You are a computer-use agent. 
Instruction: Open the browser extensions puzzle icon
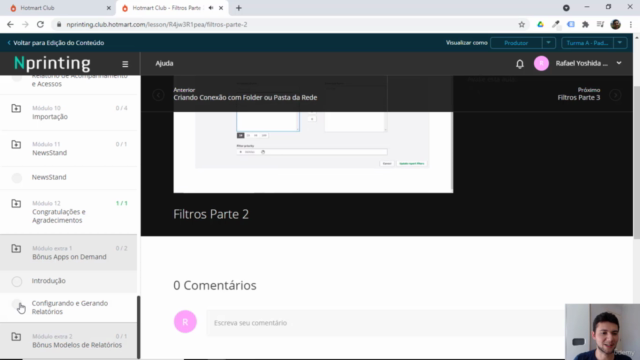[585, 24]
